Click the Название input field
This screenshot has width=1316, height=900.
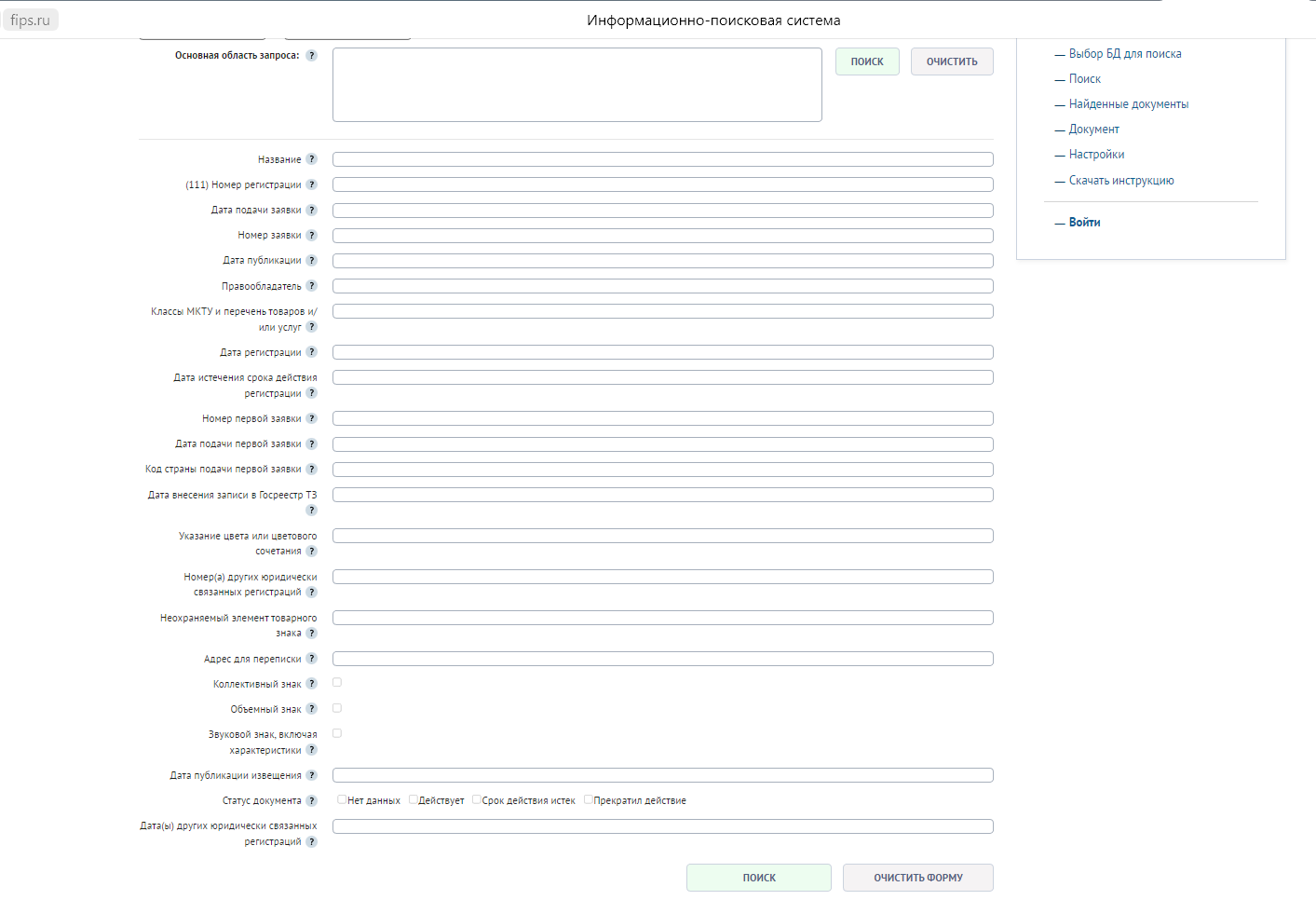point(663,159)
